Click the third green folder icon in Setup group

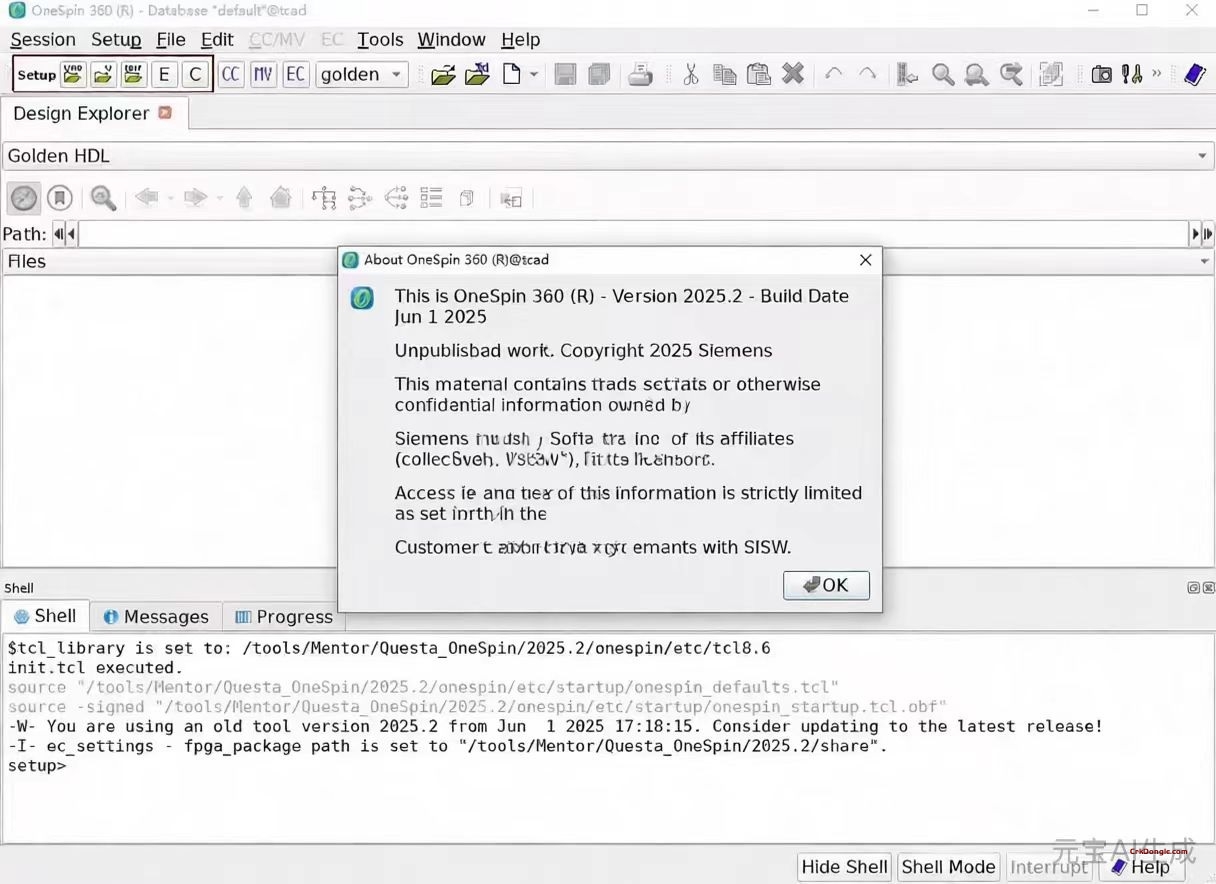[133, 74]
